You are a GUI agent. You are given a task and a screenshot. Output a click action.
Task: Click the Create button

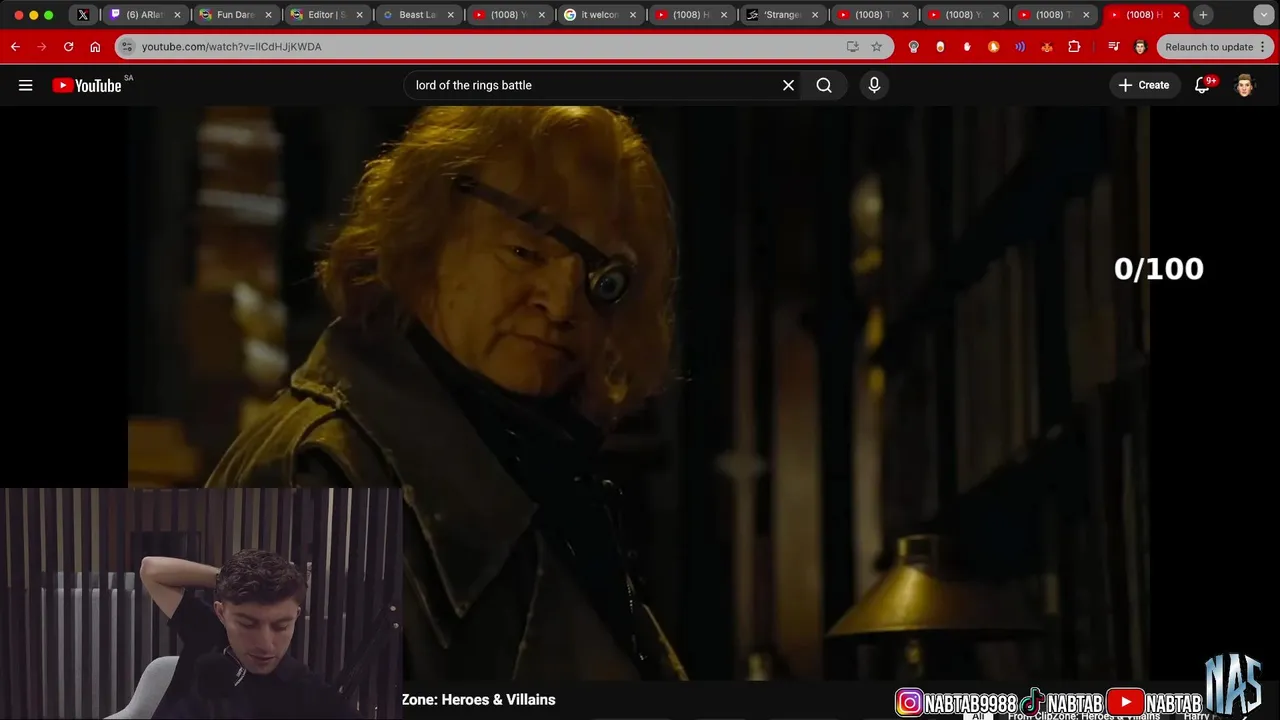1144,85
